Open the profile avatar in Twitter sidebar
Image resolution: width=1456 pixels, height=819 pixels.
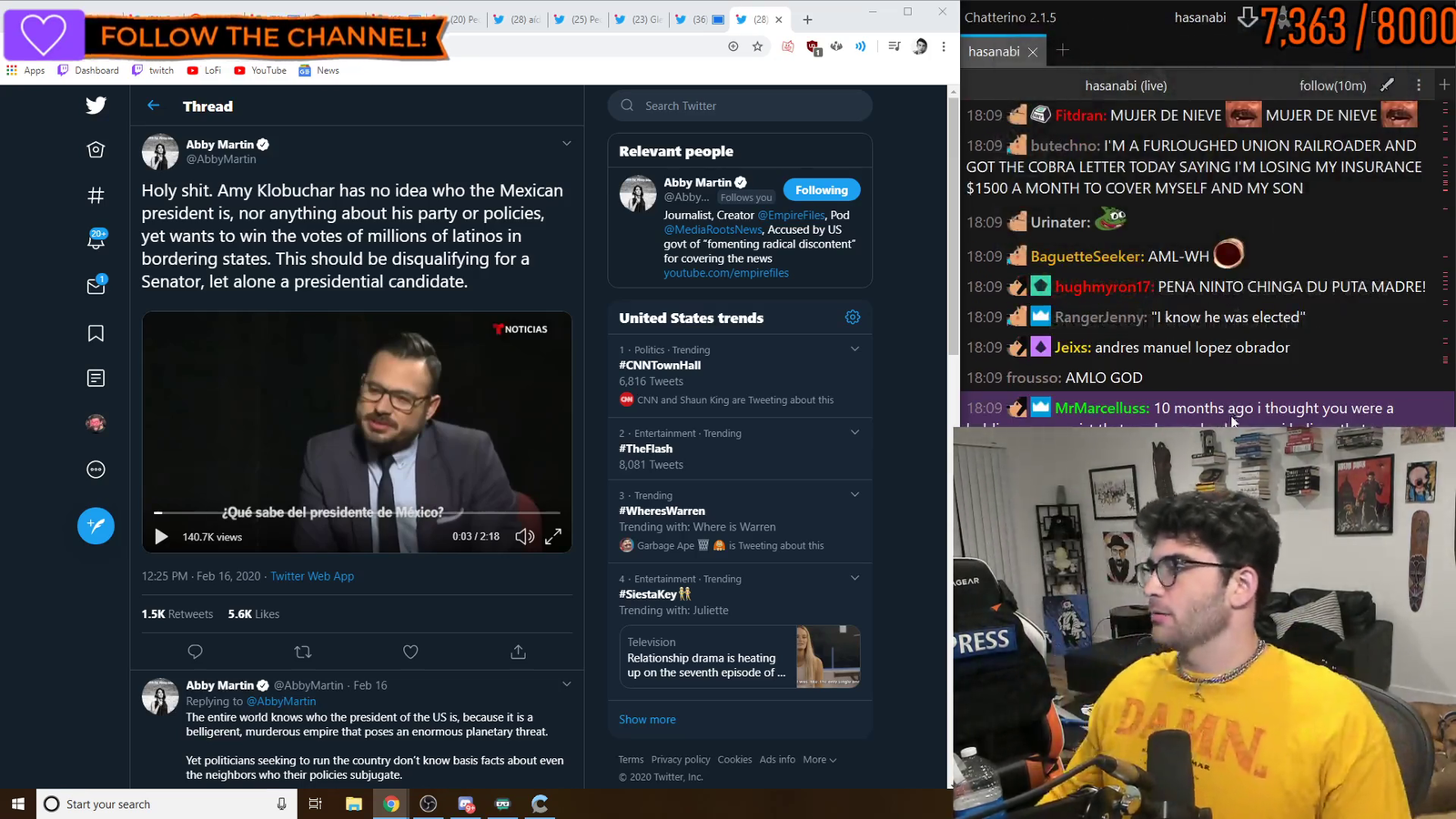96,423
